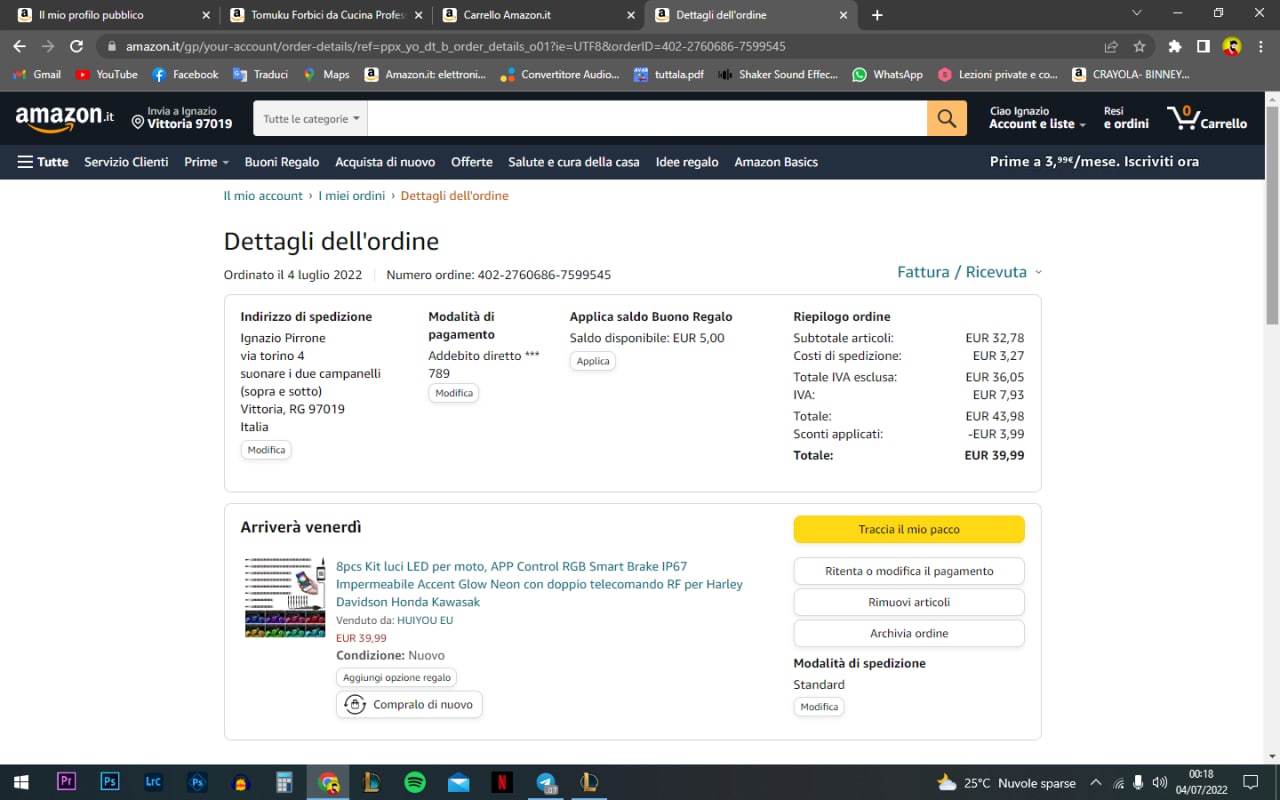Click the LED kit product thumbnail

click(x=285, y=597)
